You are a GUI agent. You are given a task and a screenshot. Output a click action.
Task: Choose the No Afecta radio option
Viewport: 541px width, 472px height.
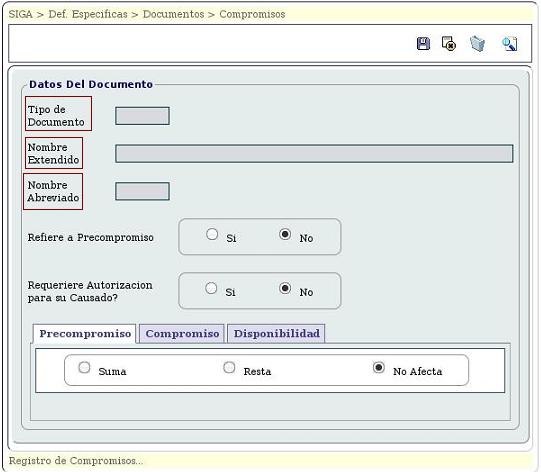[378, 367]
